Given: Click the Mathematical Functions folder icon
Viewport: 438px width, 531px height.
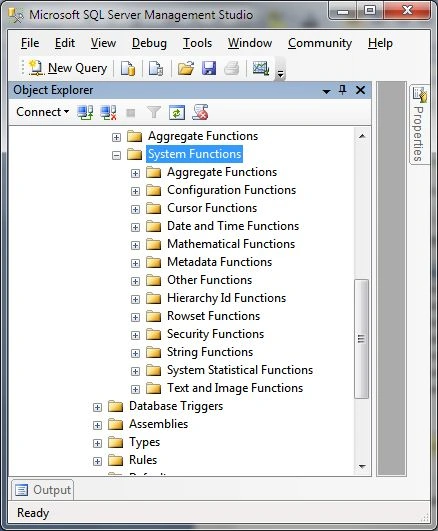Looking at the screenshot, I should click(153, 245).
